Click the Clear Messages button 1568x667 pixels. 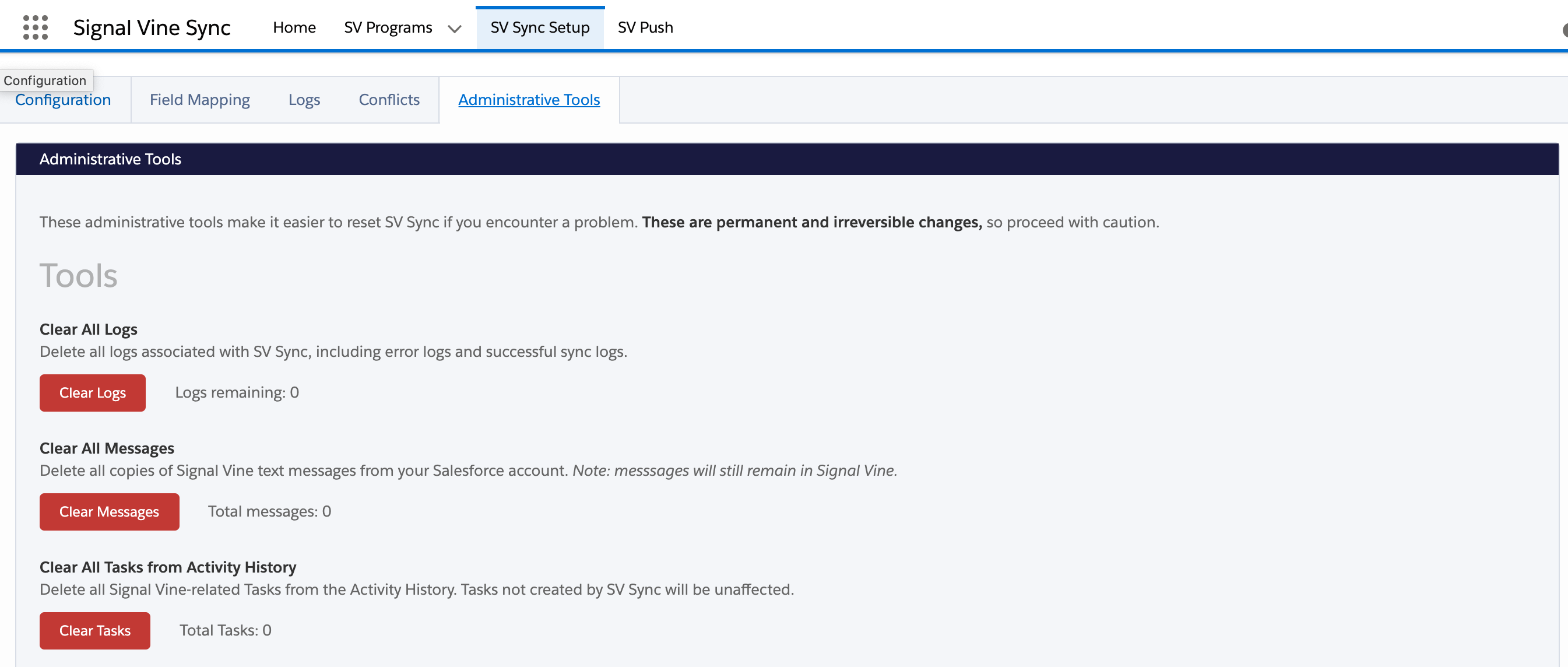click(109, 511)
